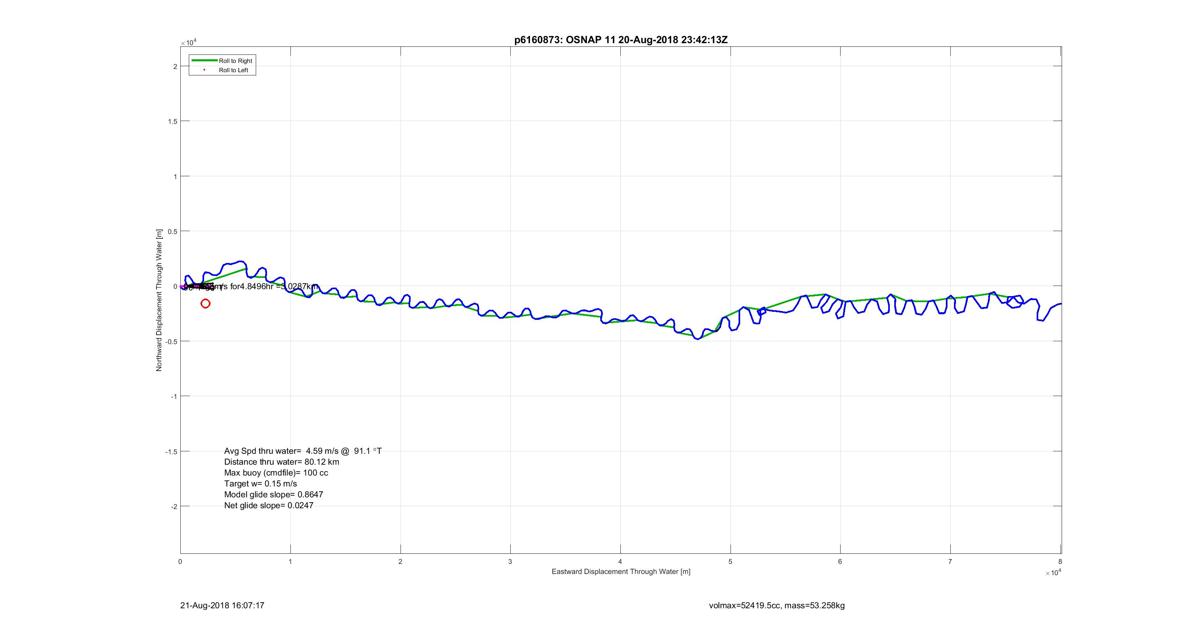Click x-axis tick label '5'
Screen dimensions: 1200x622
tap(731, 563)
